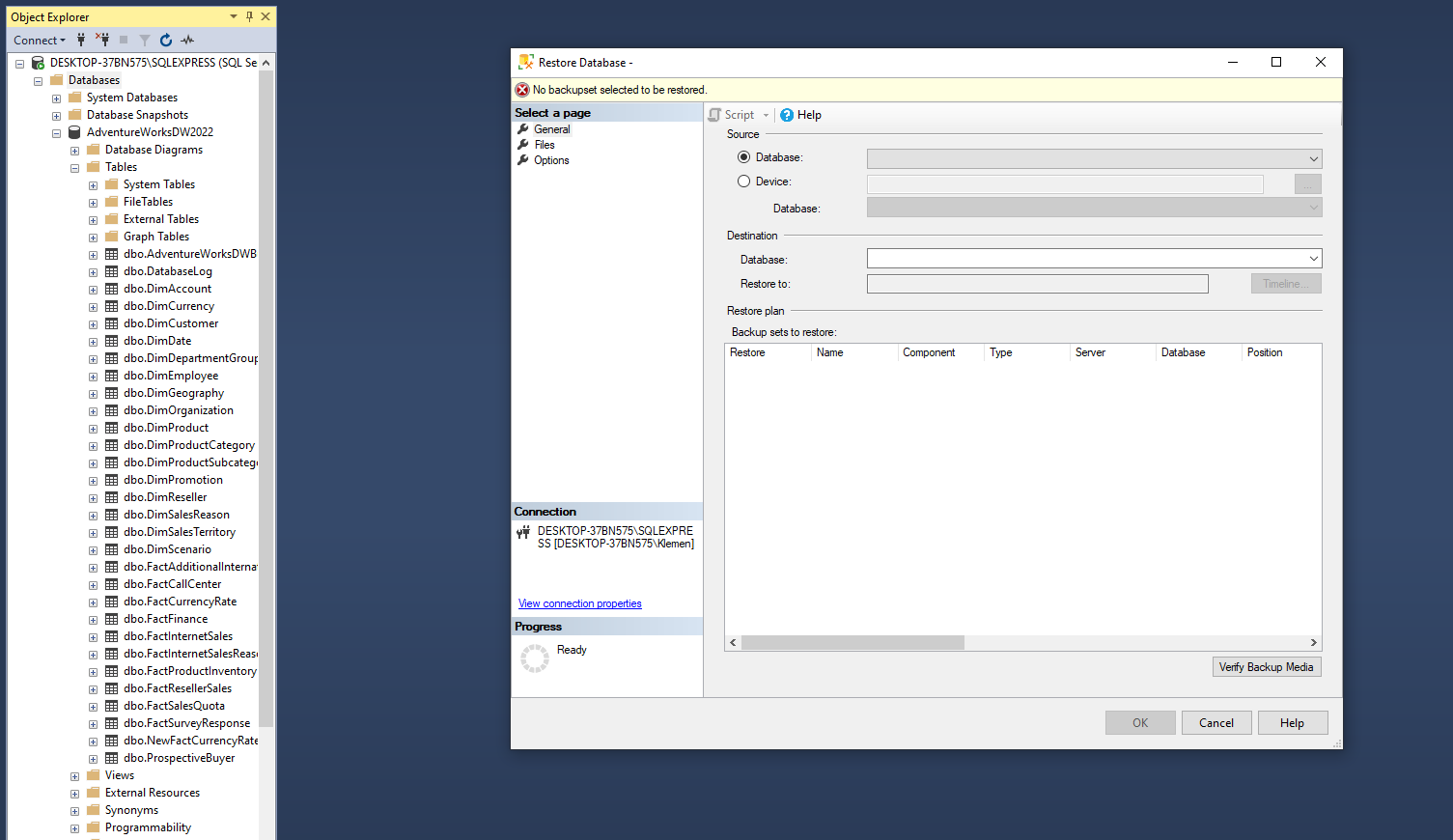Click the Help question mark icon in dialog toolbar
This screenshot has height=840, width=1453.
787,115
